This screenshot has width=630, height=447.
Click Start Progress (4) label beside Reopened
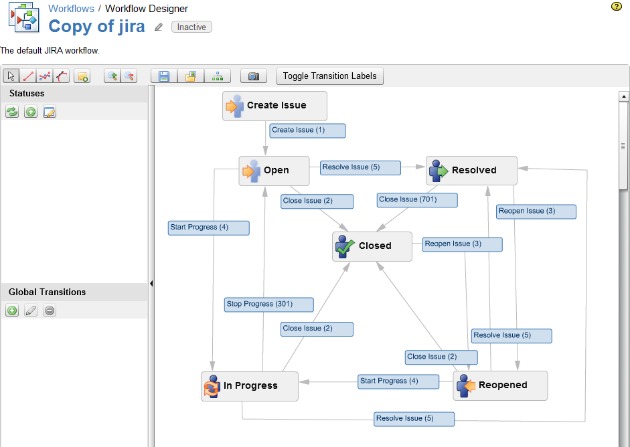click(x=398, y=382)
